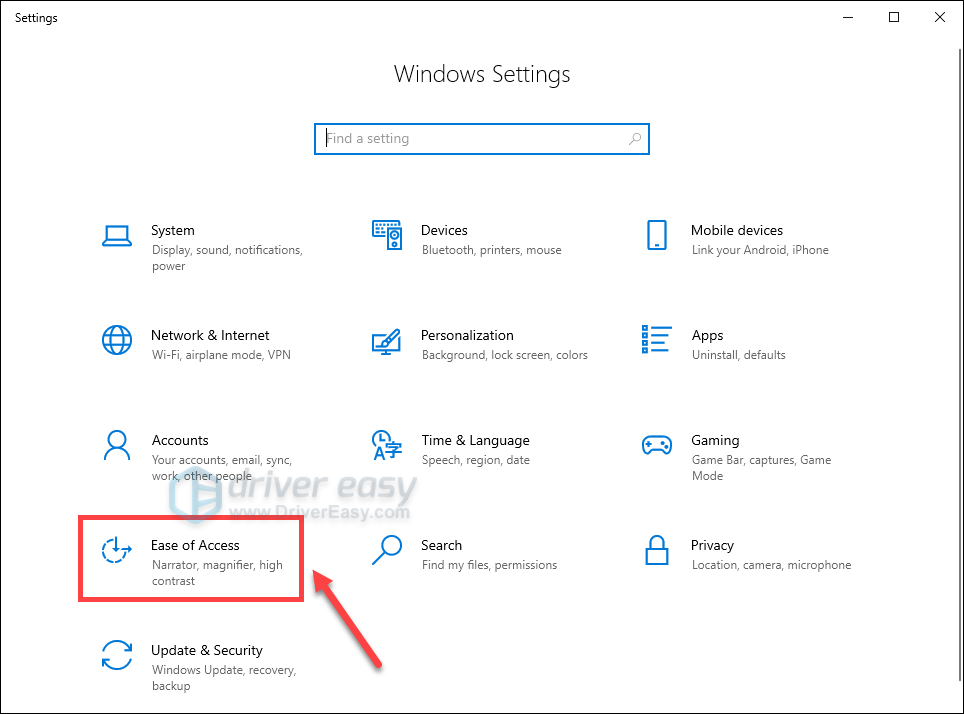
Task: Close the Settings window
Action: [940, 17]
